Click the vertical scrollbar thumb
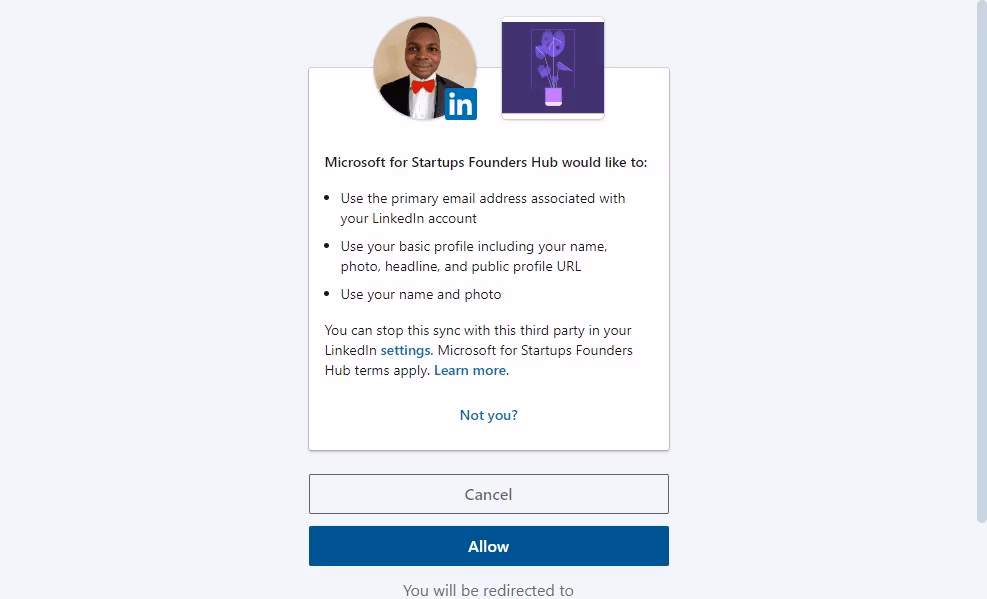The image size is (987, 599). click(981, 260)
